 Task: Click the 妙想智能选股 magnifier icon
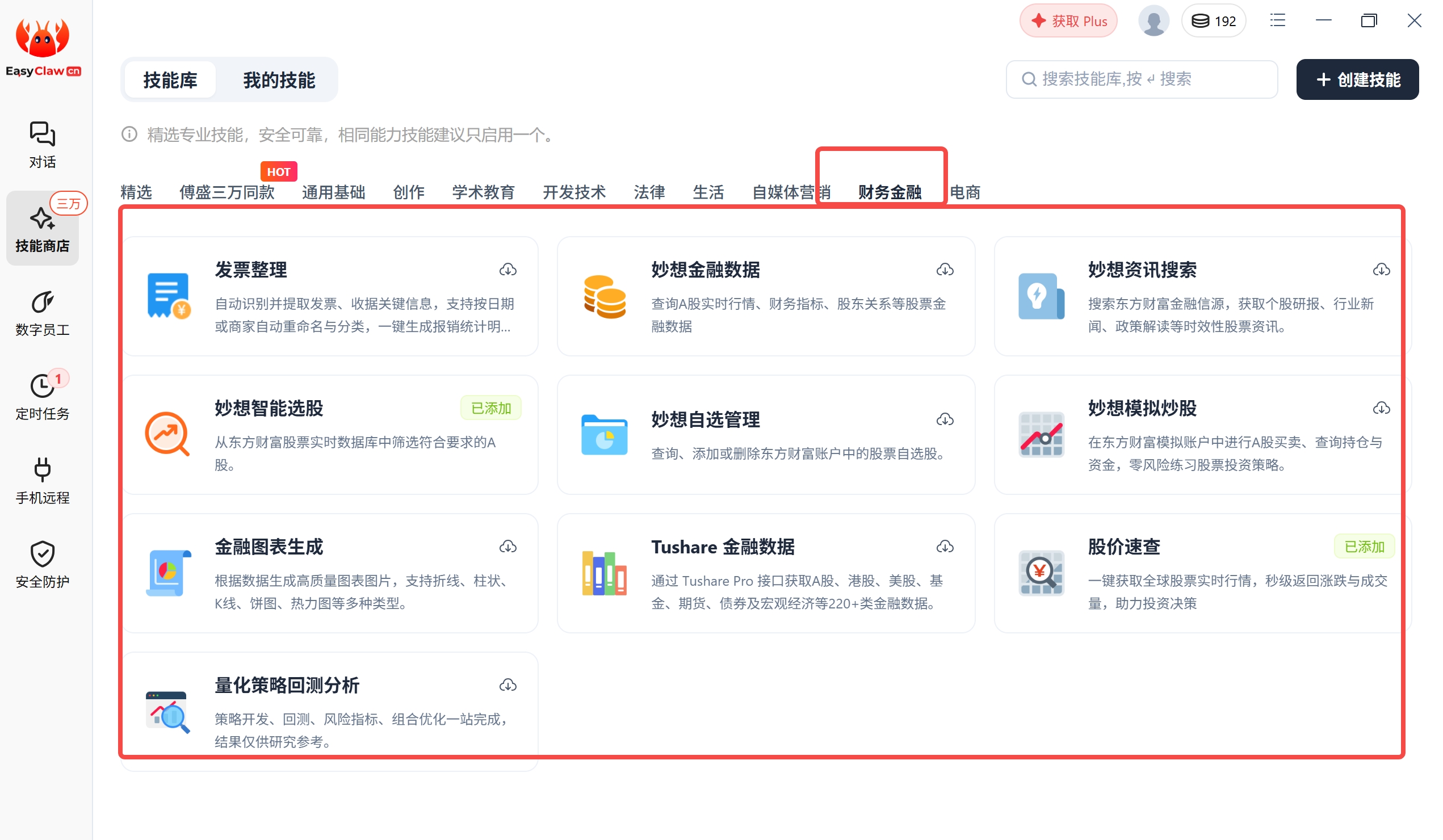[167, 435]
